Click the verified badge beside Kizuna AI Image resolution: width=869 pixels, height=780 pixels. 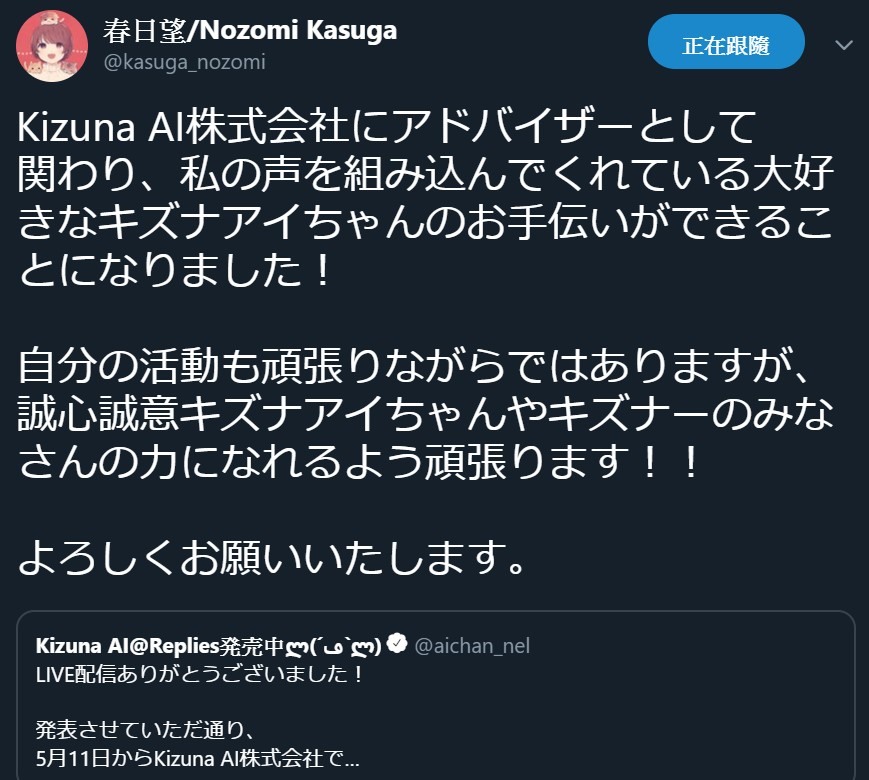click(397, 644)
